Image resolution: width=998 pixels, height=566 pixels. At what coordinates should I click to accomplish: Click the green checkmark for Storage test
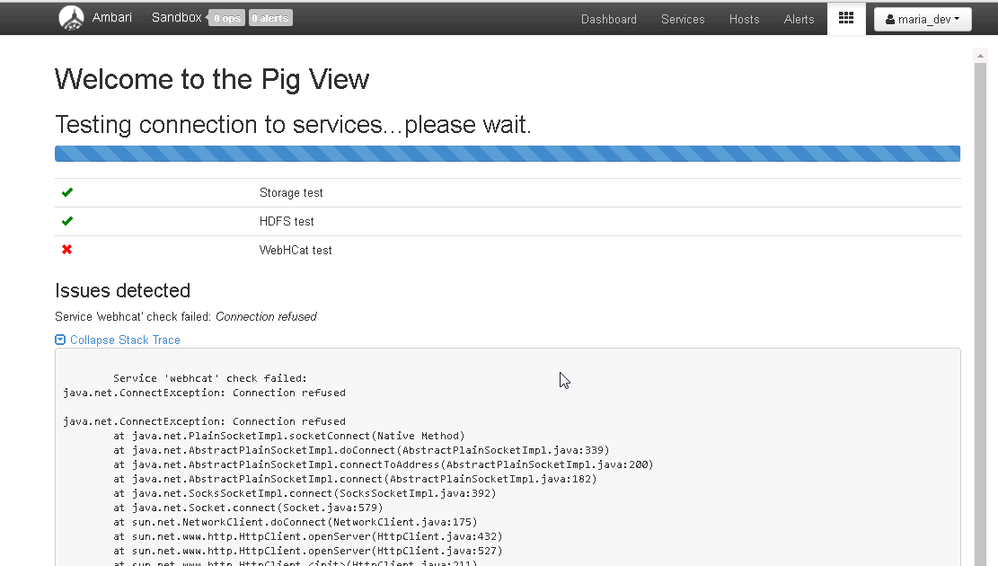(x=67, y=192)
